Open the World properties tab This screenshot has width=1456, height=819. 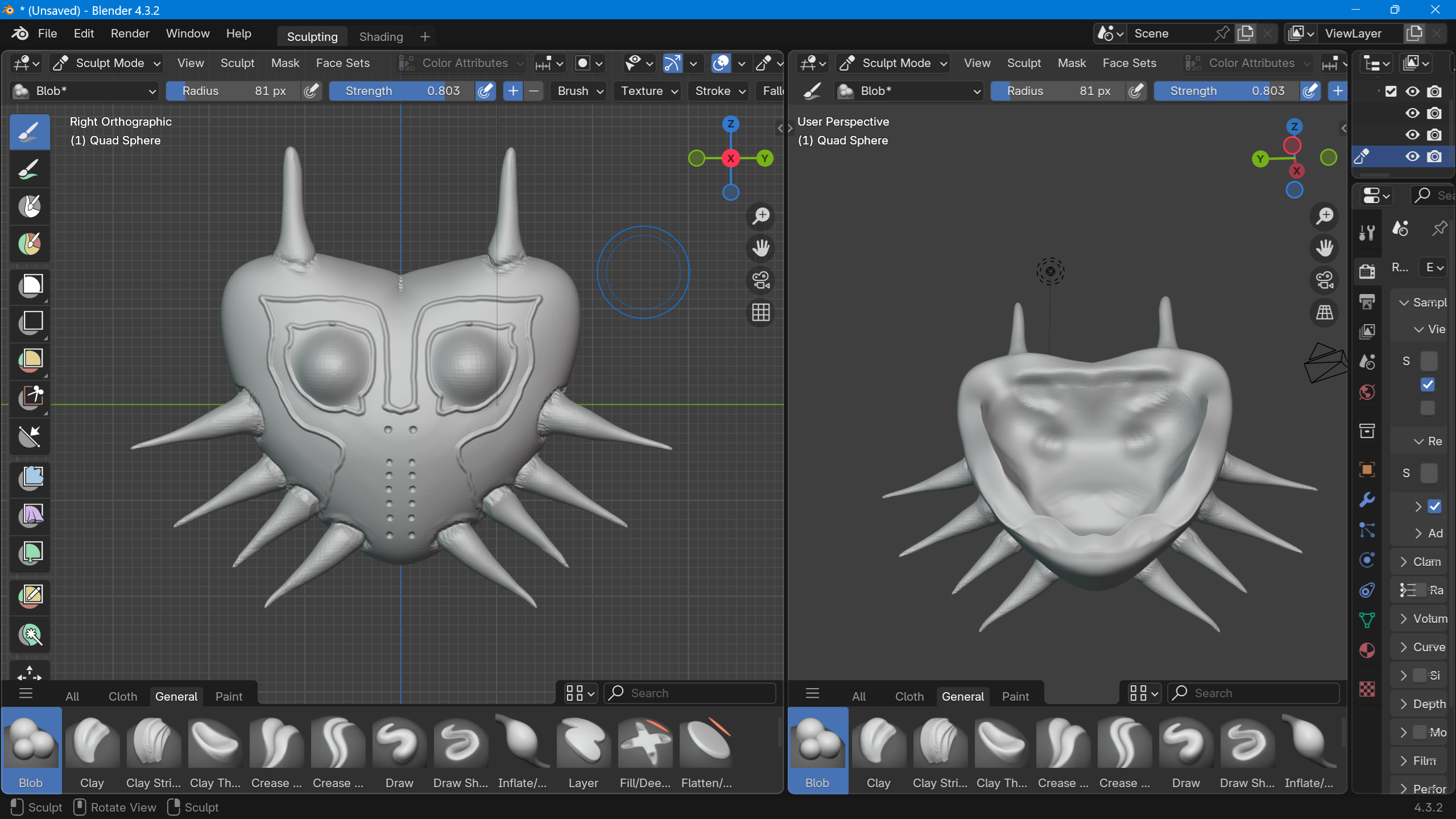click(x=1367, y=392)
